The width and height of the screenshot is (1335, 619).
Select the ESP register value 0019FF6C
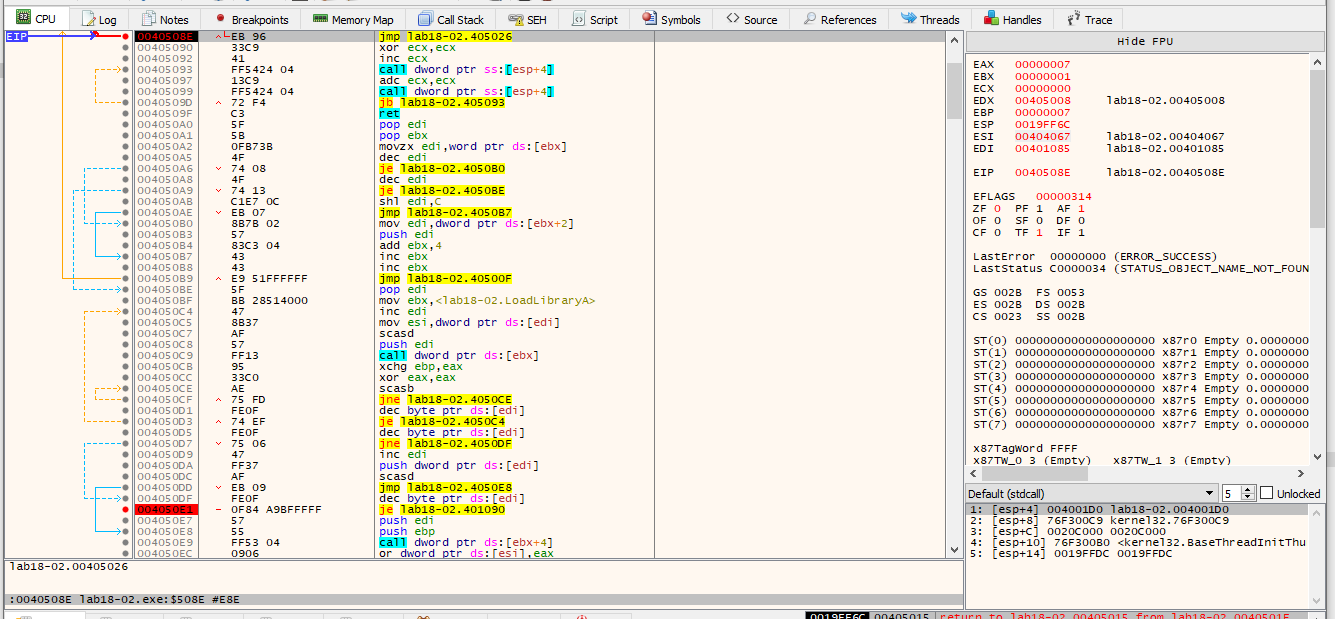[1043, 124]
